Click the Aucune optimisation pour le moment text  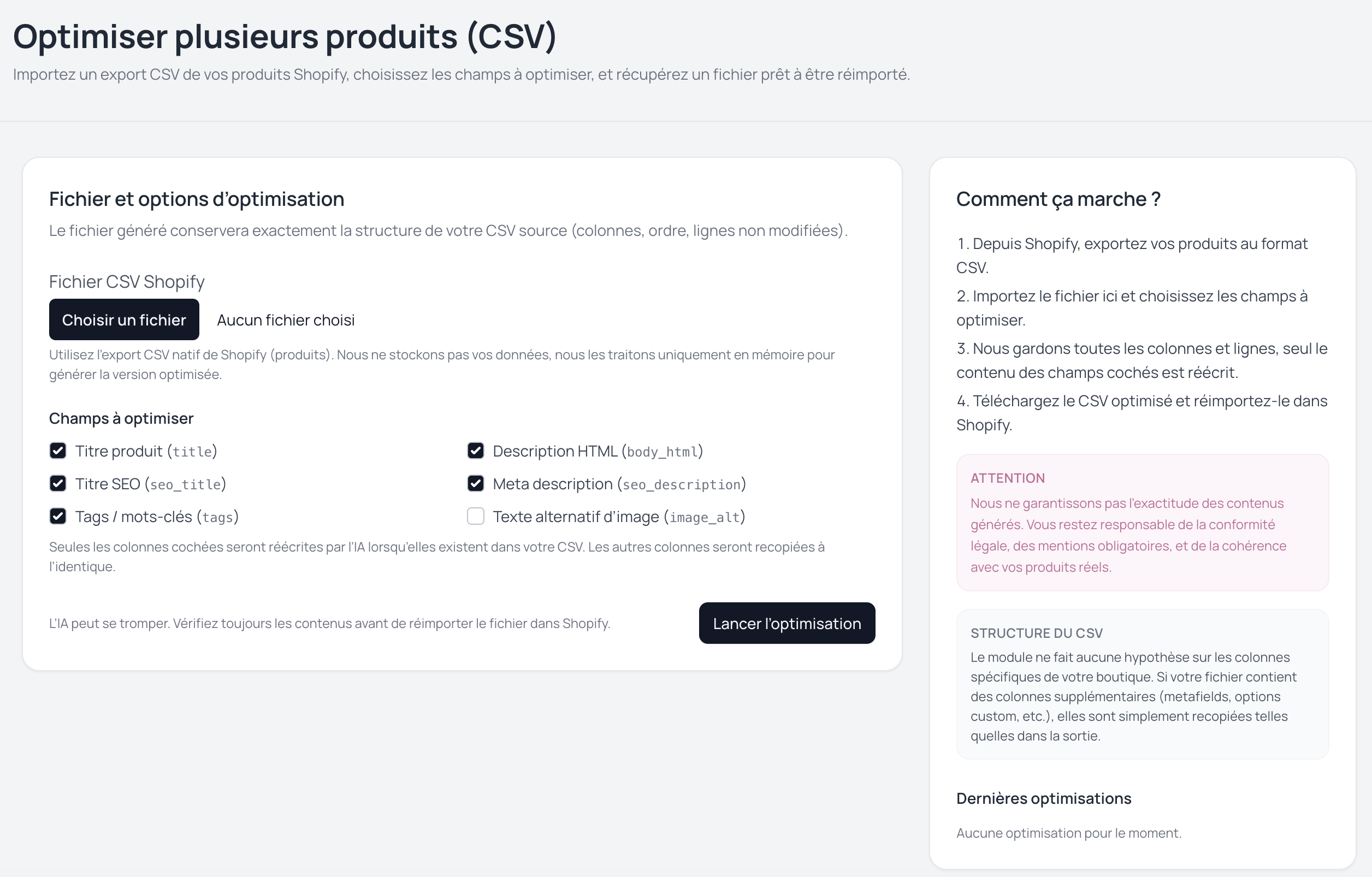[x=1068, y=833]
